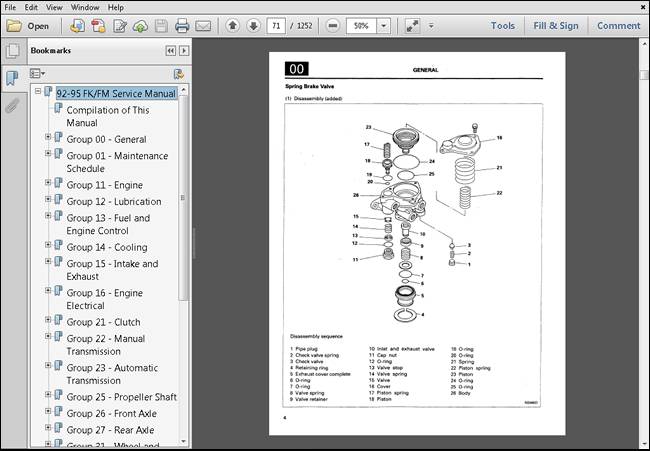Click the fit-page expand arrows icon
Image resolution: width=650 pixels, height=451 pixels.
point(412,26)
